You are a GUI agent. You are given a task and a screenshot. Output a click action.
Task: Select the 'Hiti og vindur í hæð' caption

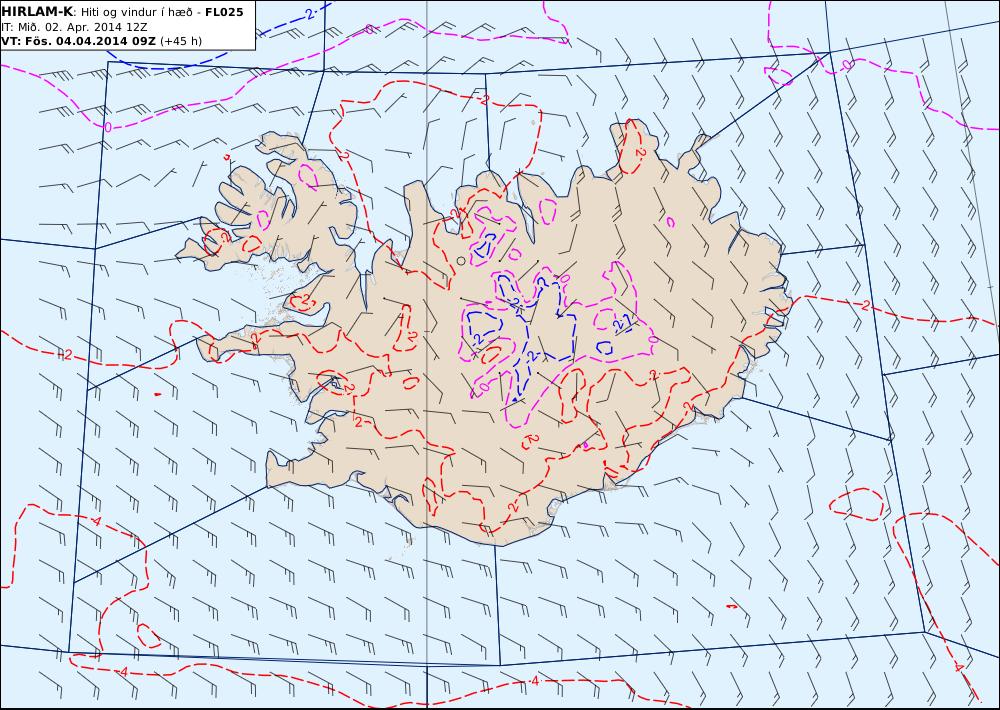point(136,12)
